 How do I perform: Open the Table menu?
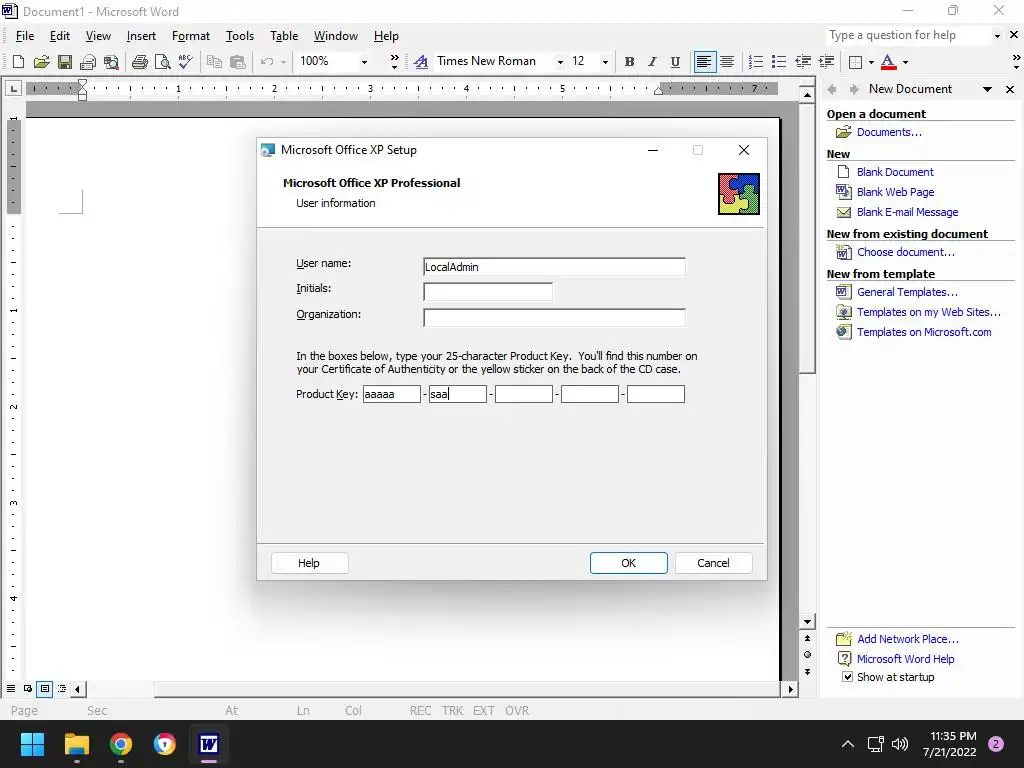click(x=284, y=36)
